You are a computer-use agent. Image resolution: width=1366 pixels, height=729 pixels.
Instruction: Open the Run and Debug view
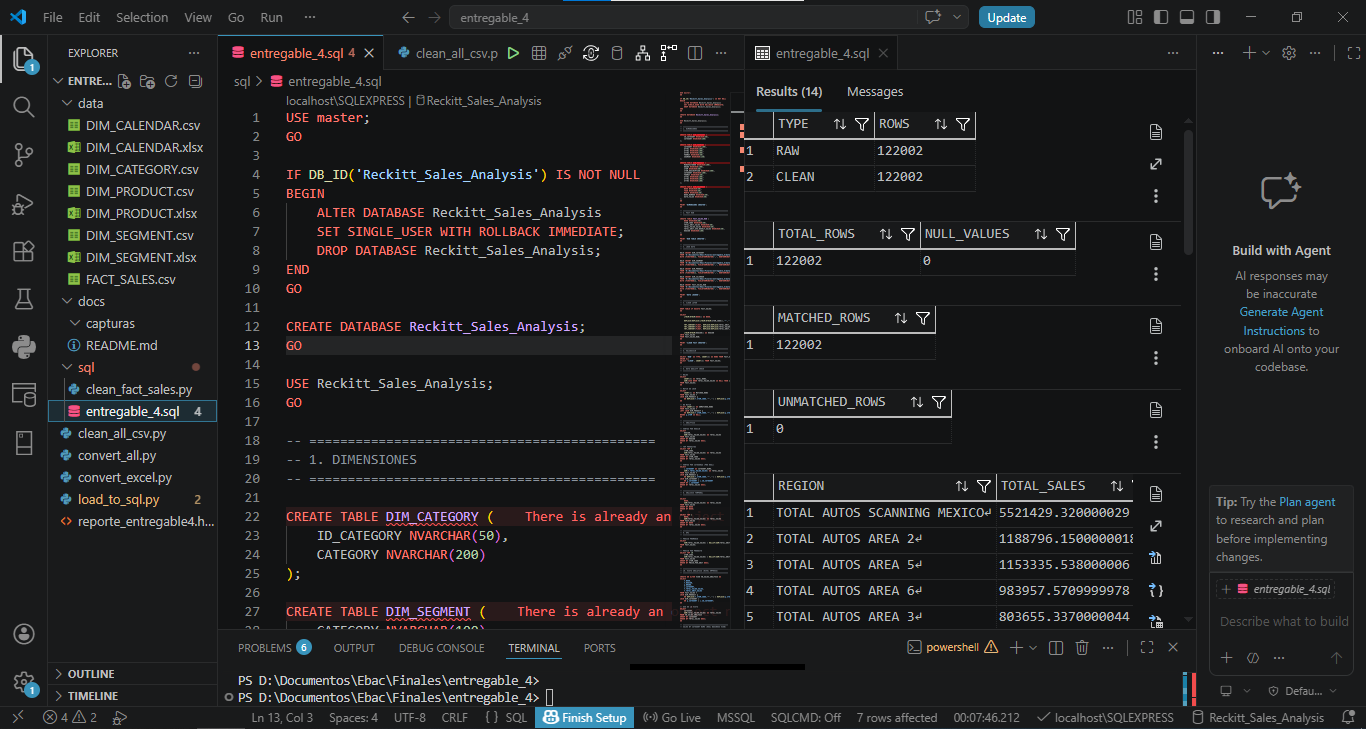pos(24,204)
